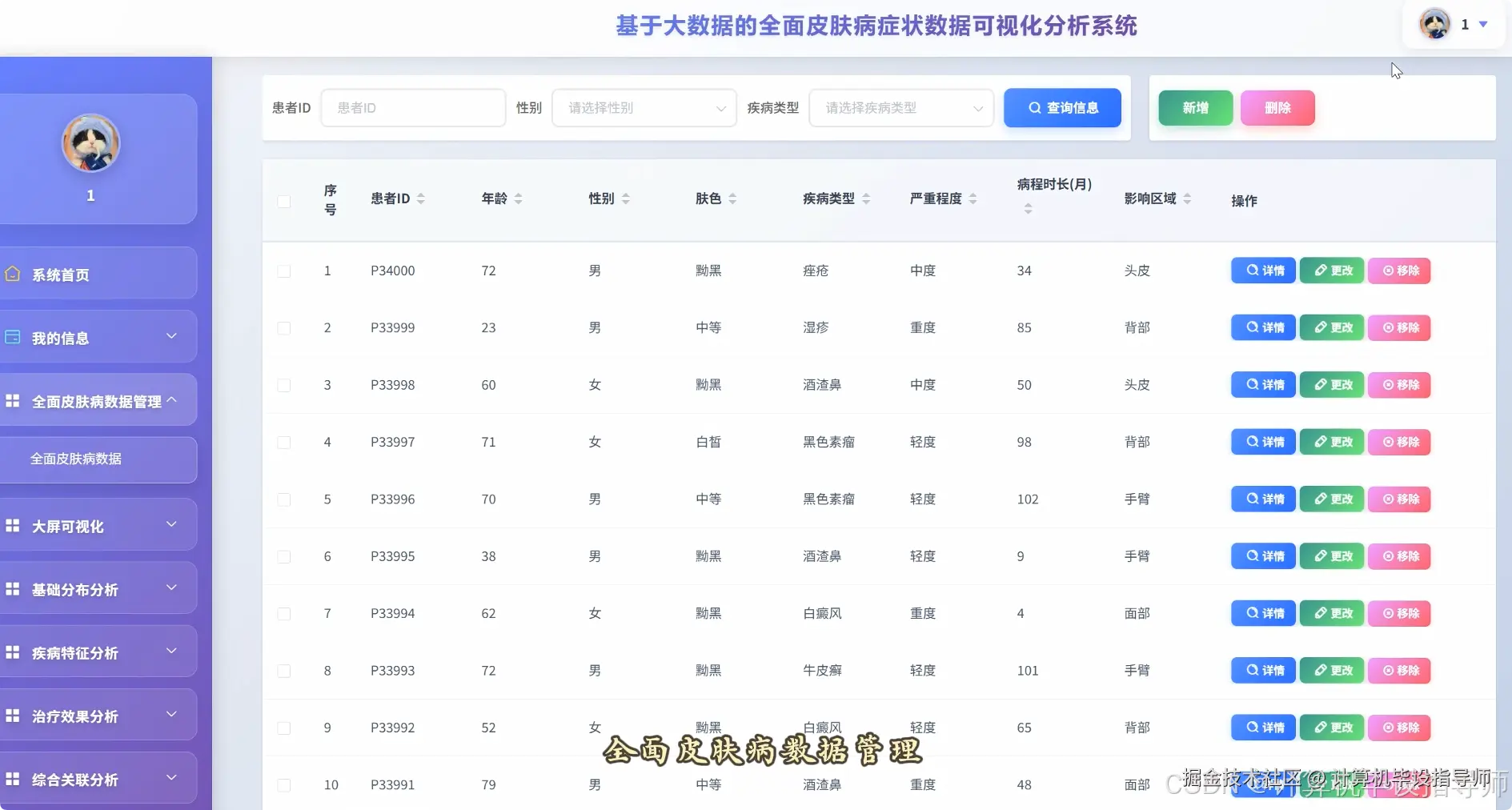Click 详情 for patient P33996
1512x810 pixels.
pos(1263,499)
